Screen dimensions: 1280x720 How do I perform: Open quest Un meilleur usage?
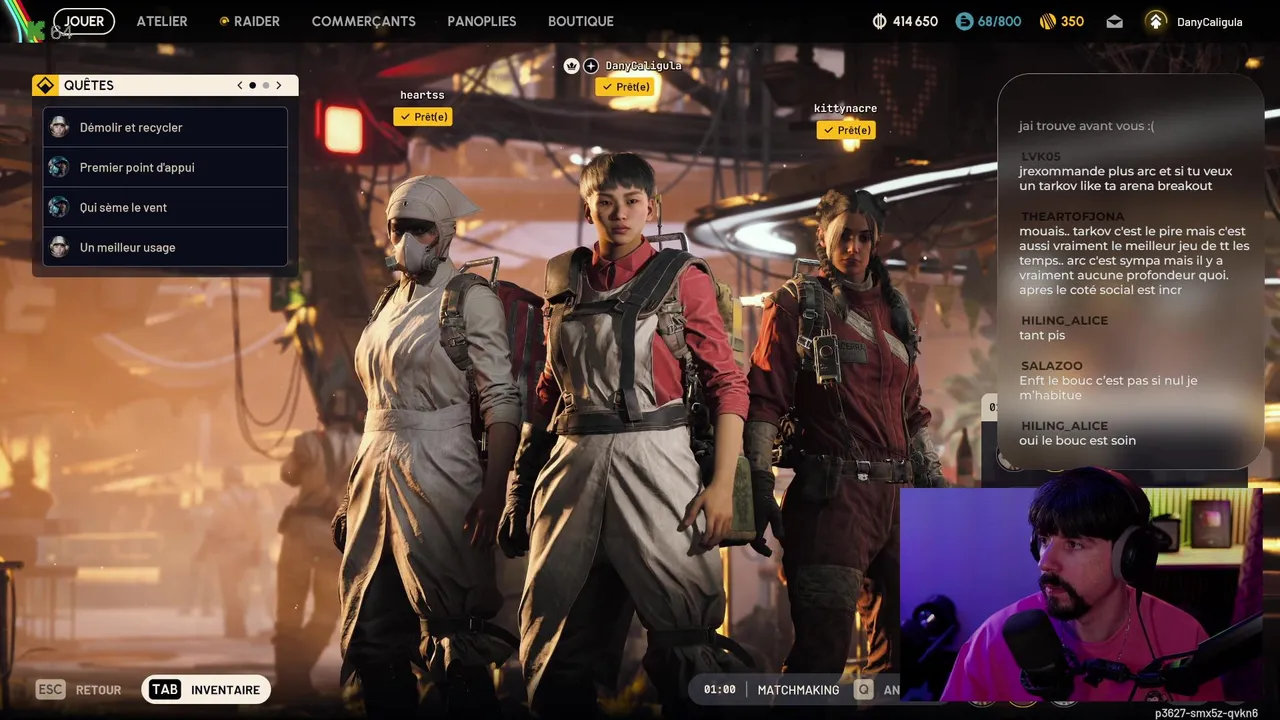166,247
